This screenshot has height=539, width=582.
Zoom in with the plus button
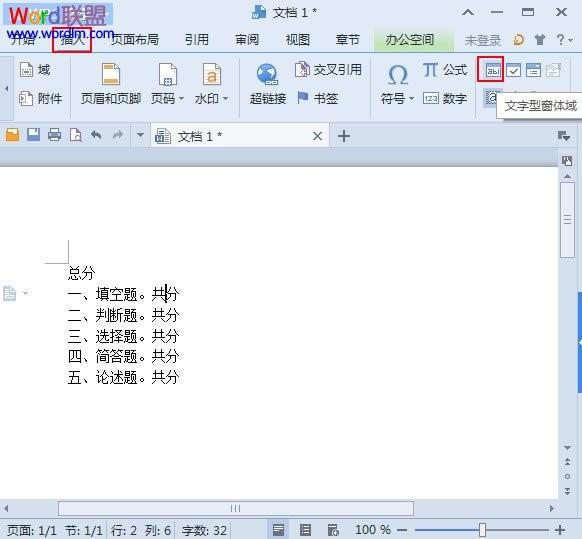point(560,530)
